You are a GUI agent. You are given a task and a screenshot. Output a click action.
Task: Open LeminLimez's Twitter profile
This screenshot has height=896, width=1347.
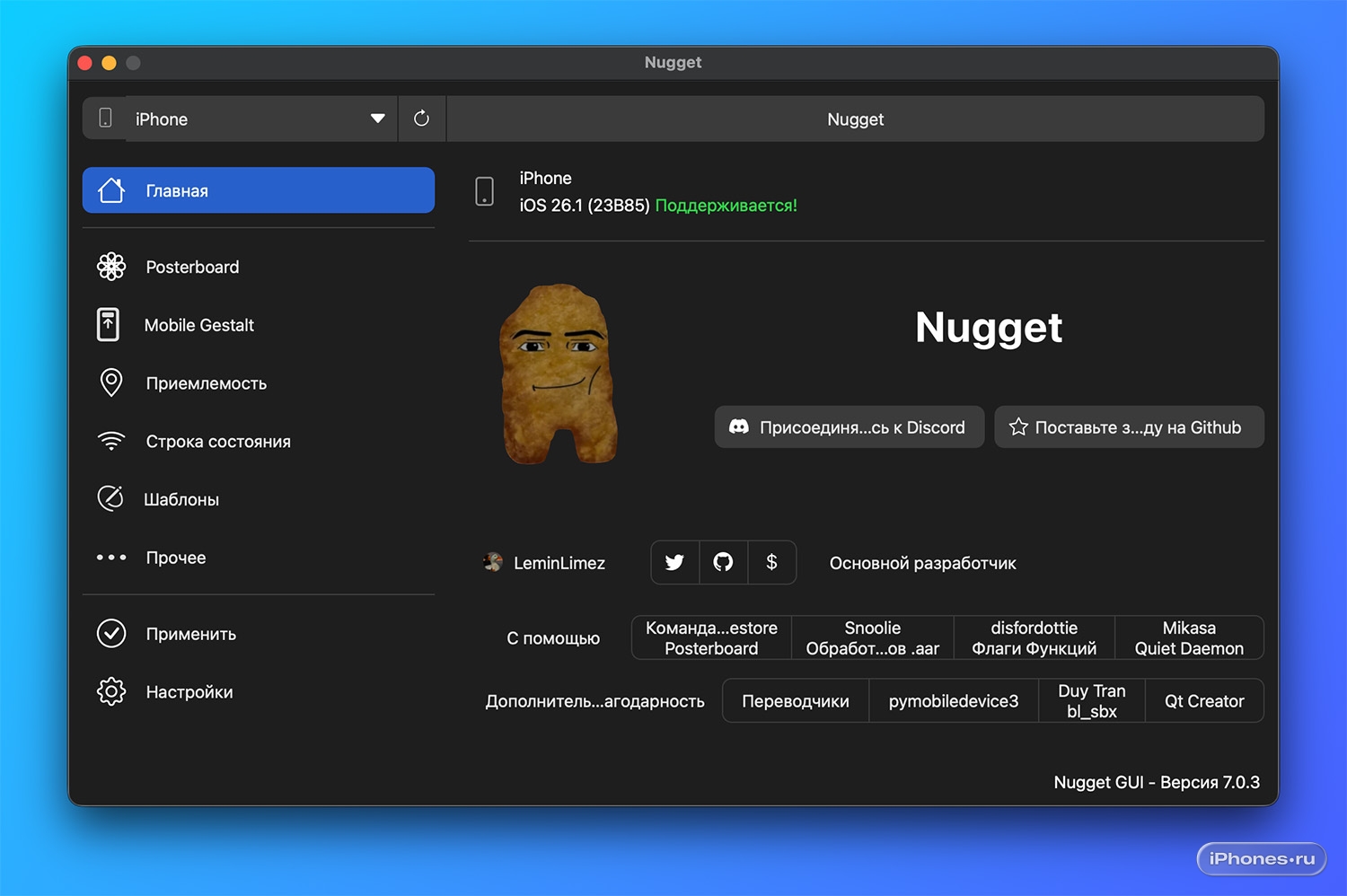click(x=674, y=563)
